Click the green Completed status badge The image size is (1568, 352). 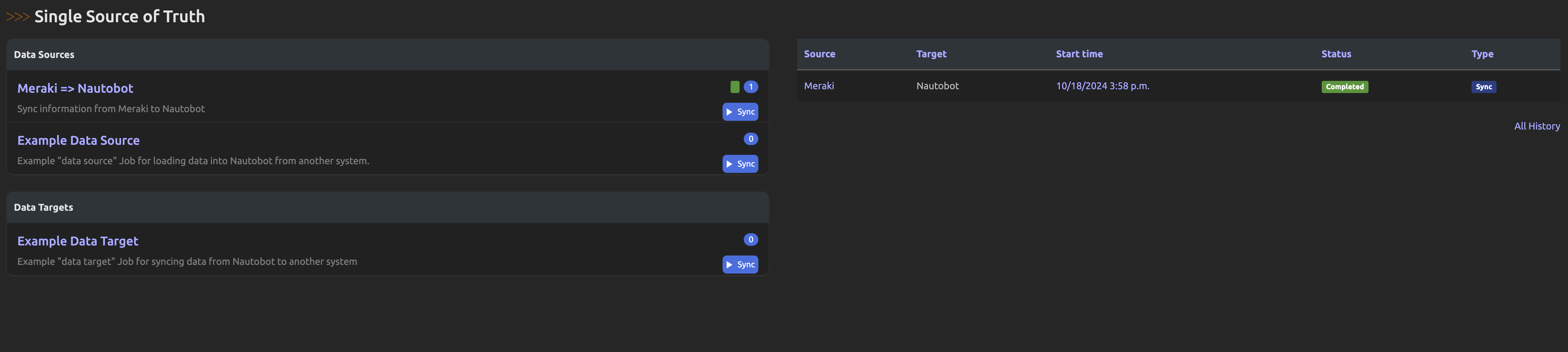coord(1345,86)
